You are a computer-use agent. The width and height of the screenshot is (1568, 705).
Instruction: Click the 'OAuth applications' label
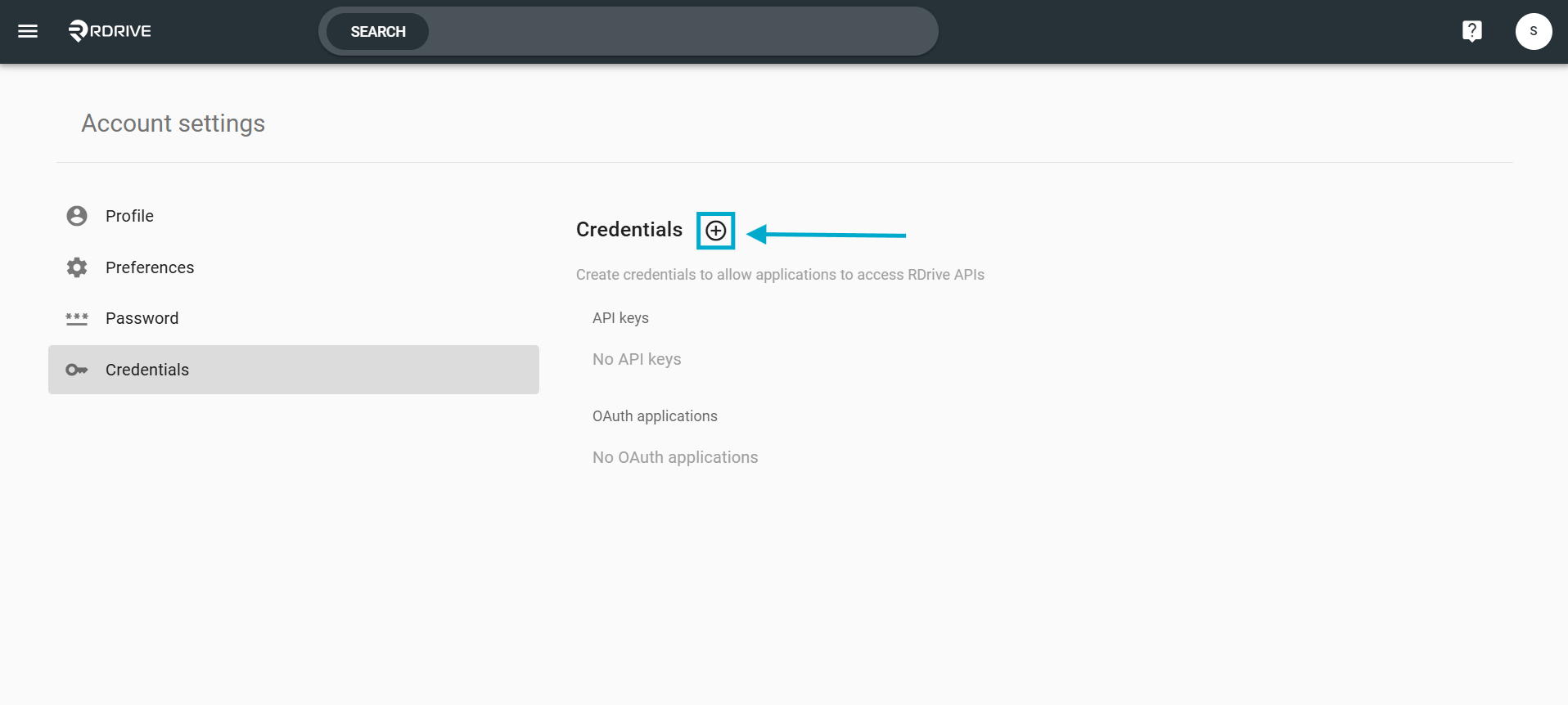[x=655, y=416]
